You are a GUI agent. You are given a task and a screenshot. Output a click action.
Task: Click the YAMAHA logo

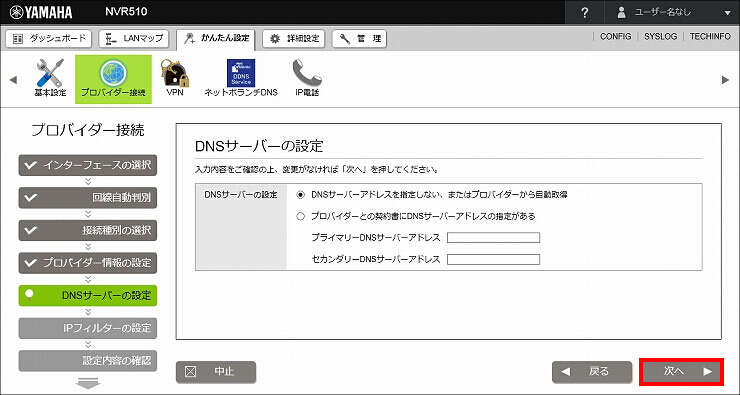41,12
